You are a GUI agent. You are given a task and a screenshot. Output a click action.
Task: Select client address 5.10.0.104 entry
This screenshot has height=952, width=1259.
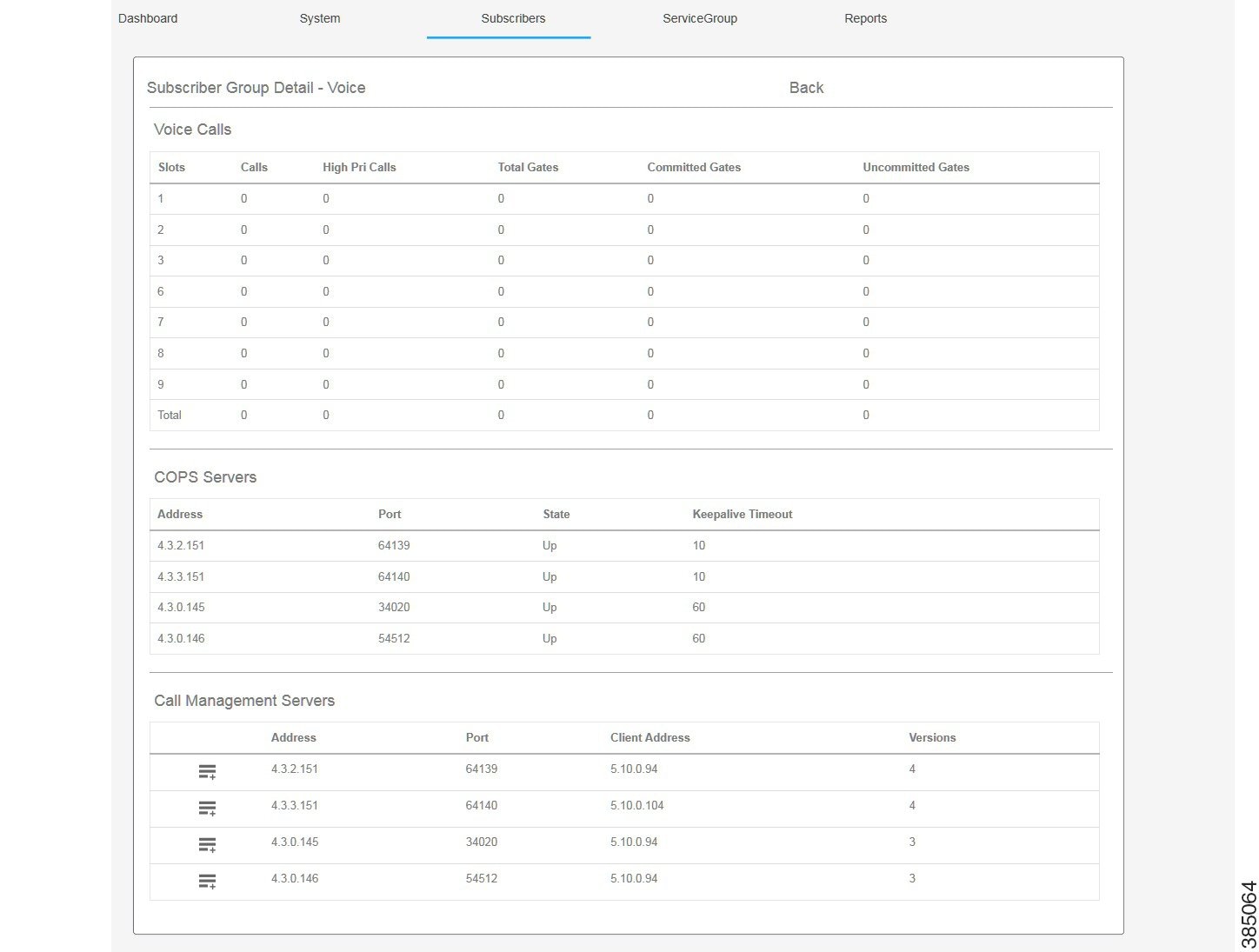pyautogui.click(x=637, y=805)
